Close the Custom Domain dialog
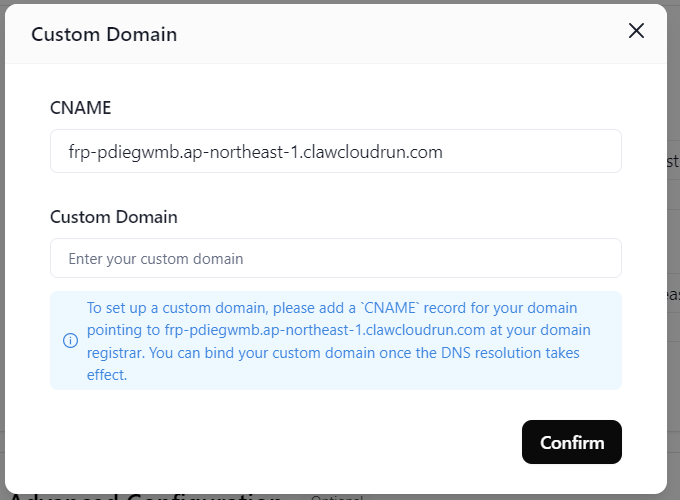This screenshot has width=680, height=500. (x=636, y=31)
